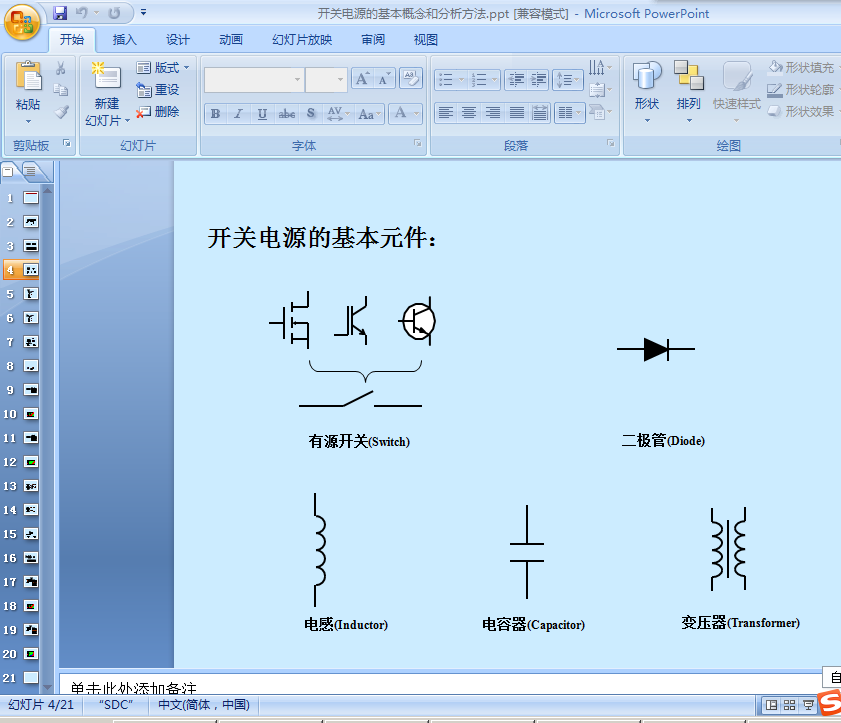Center align text
841x723 pixels.
(469, 113)
